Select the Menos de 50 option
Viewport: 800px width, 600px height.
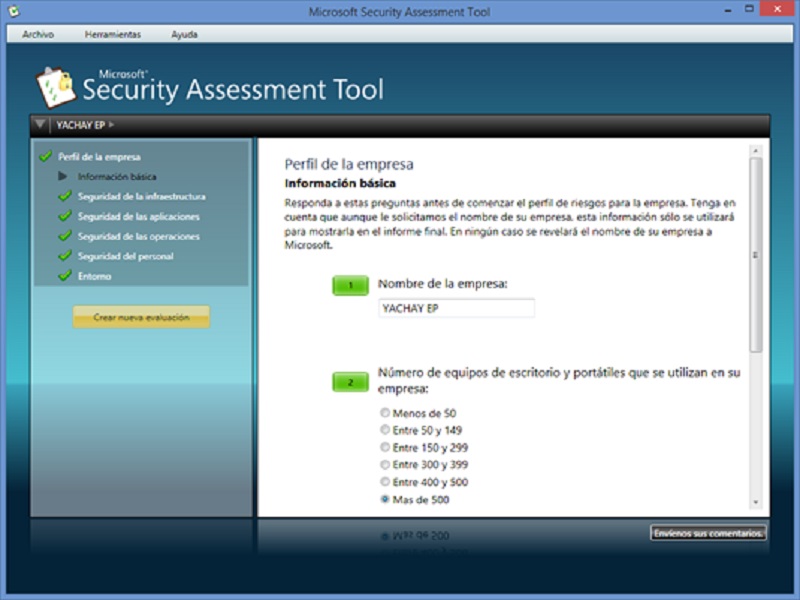(385, 413)
